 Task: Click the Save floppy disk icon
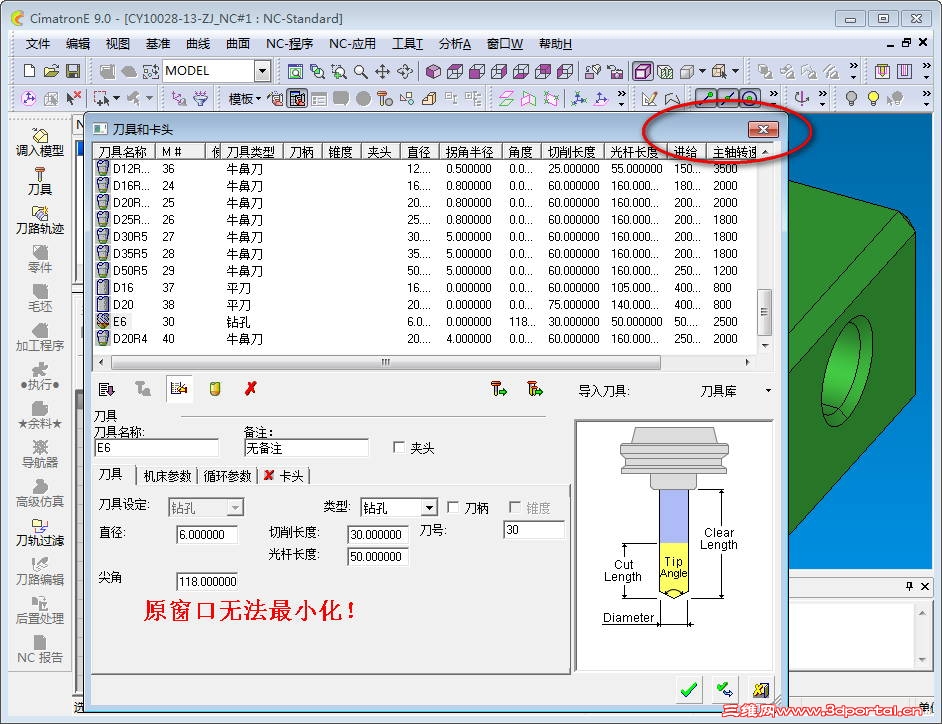[73, 71]
